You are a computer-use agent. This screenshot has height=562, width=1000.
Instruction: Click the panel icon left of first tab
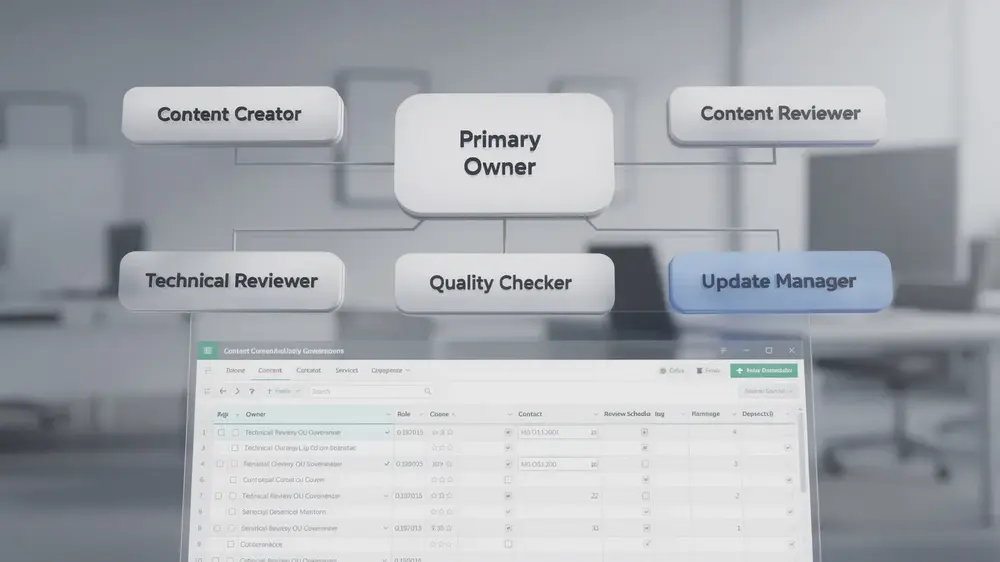coord(208,370)
